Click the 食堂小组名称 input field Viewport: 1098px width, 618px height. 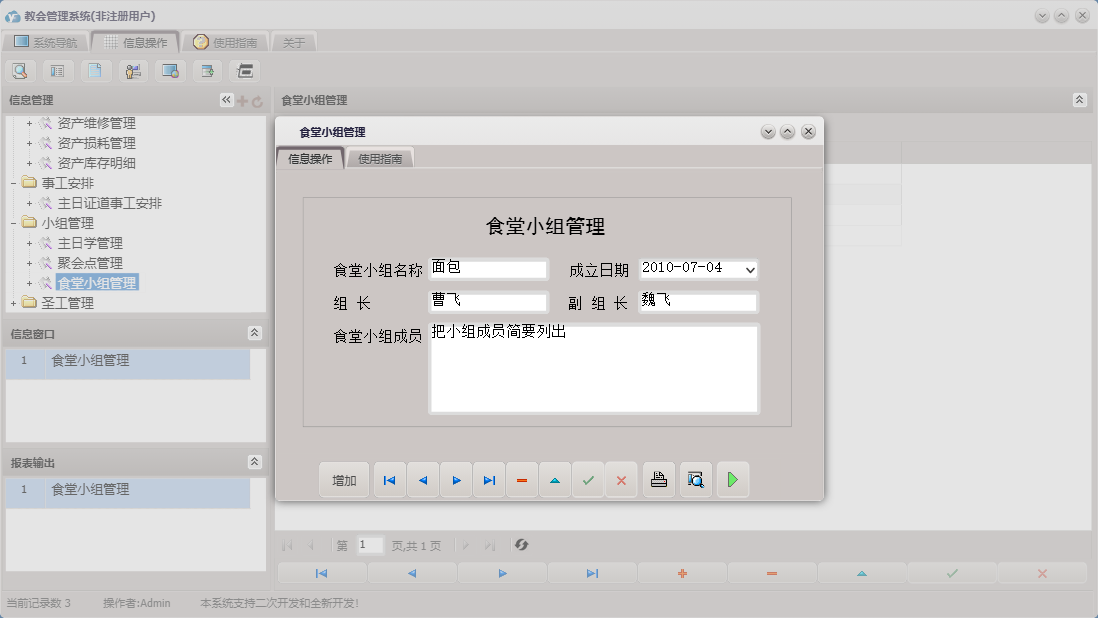pos(488,269)
